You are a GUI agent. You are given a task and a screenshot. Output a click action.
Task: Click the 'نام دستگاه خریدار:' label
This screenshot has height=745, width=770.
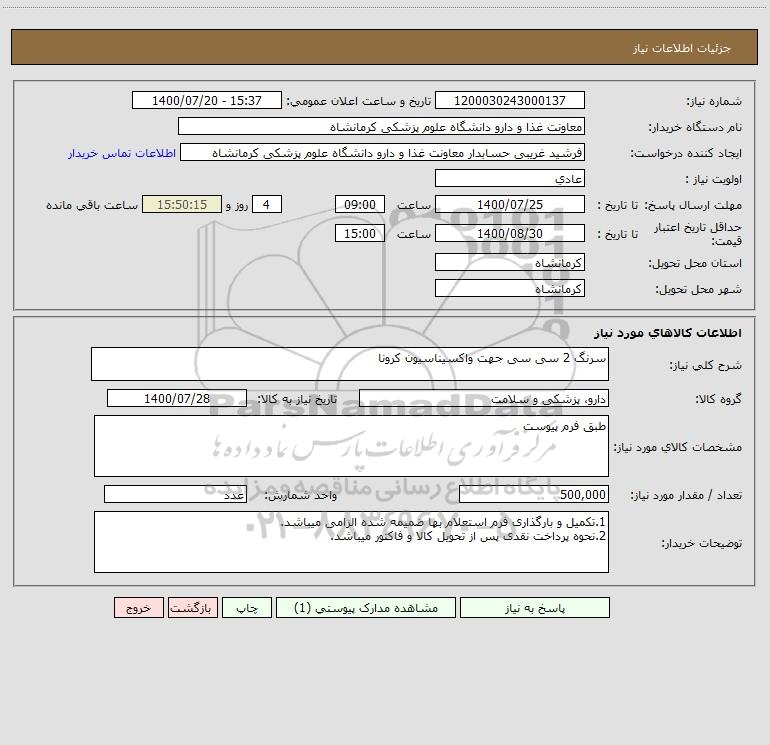tap(695, 127)
